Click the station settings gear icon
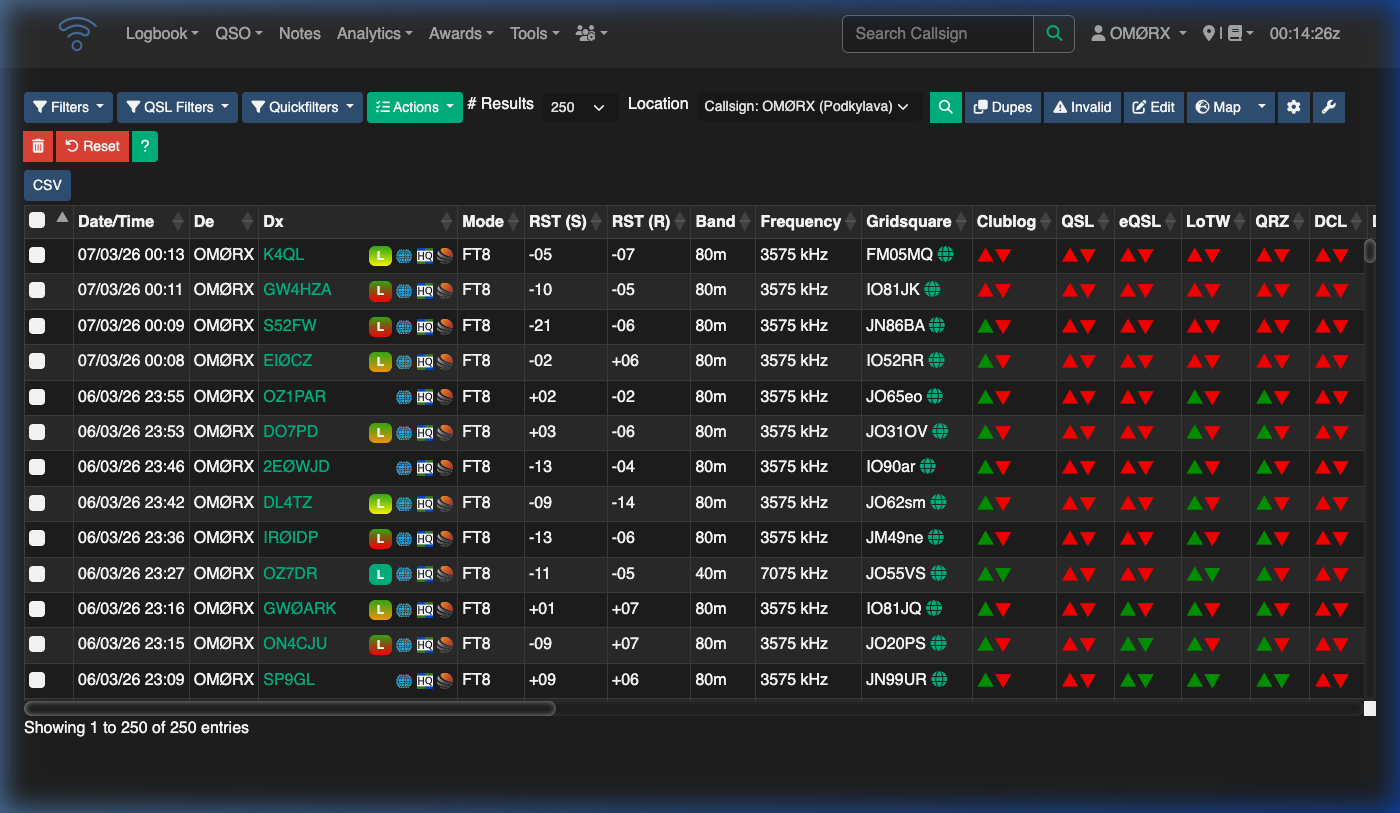1400x813 pixels. pyautogui.click(x=1293, y=107)
